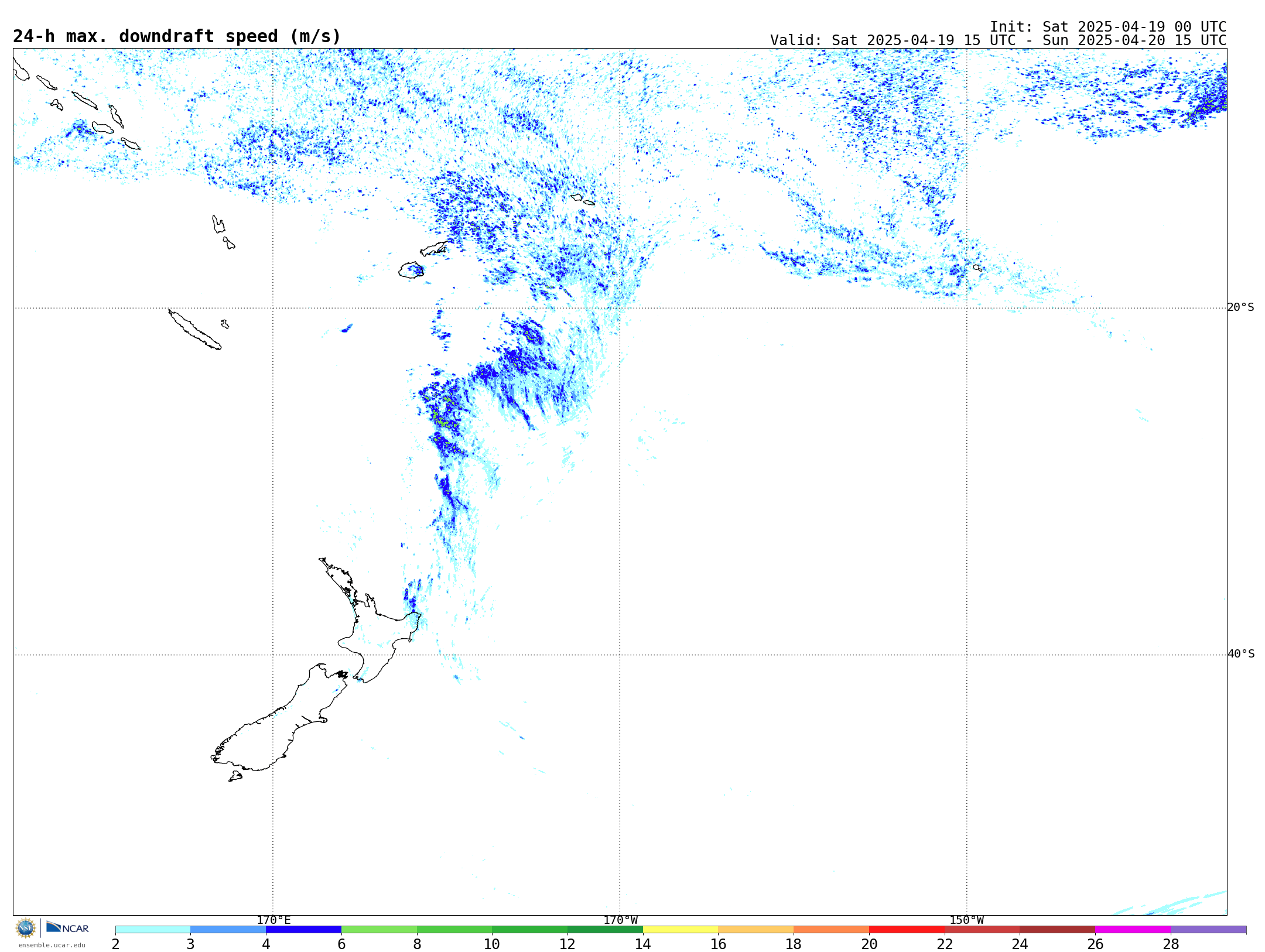Image resolution: width=1265 pixels, height=952 pixels.
Task: Click the 150°W longitude label
Action: pos(966,920)
